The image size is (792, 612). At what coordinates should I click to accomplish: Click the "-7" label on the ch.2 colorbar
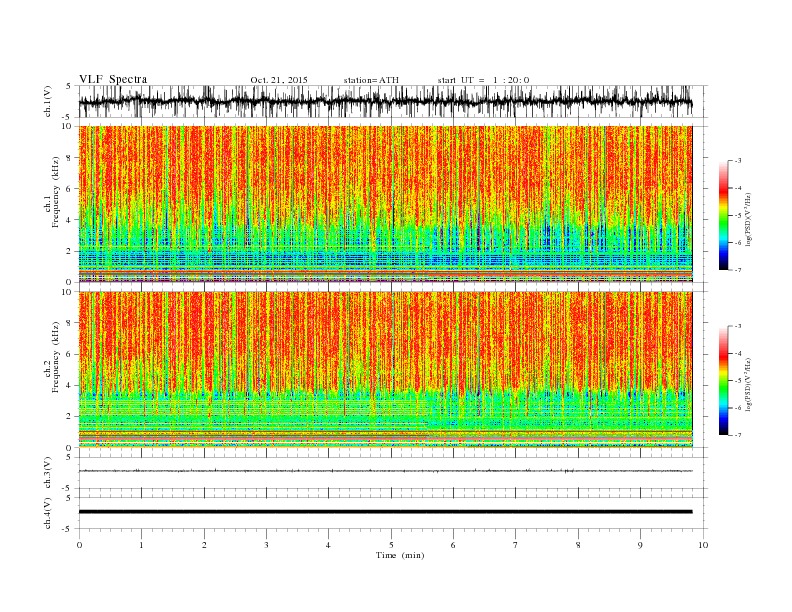click(737, 435)
